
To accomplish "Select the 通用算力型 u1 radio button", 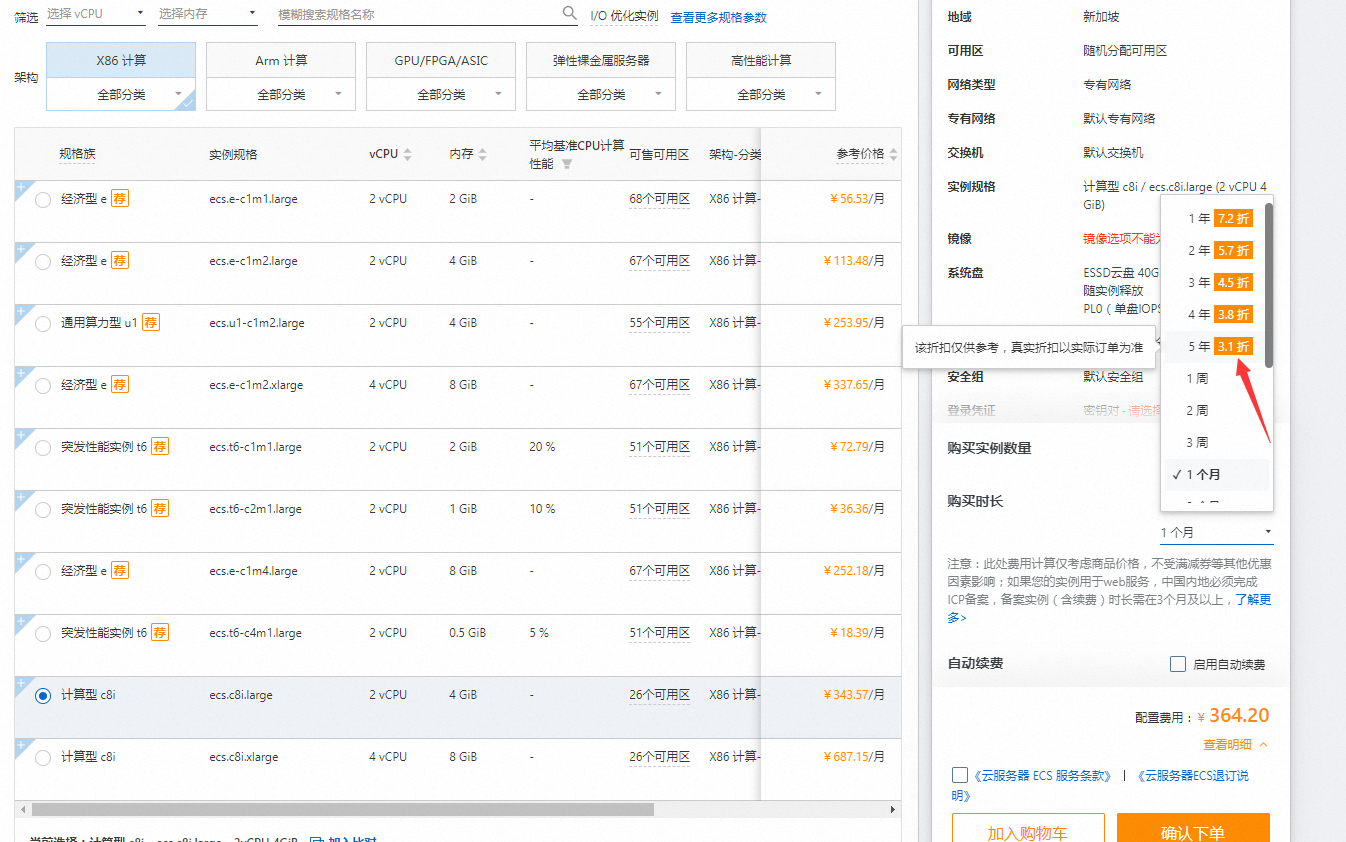I will pos(43,324).
